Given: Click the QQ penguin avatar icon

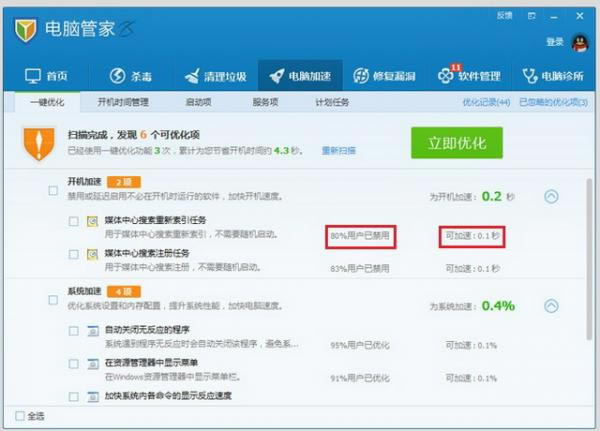Looking at the screenshot, I should coord(580,42).
